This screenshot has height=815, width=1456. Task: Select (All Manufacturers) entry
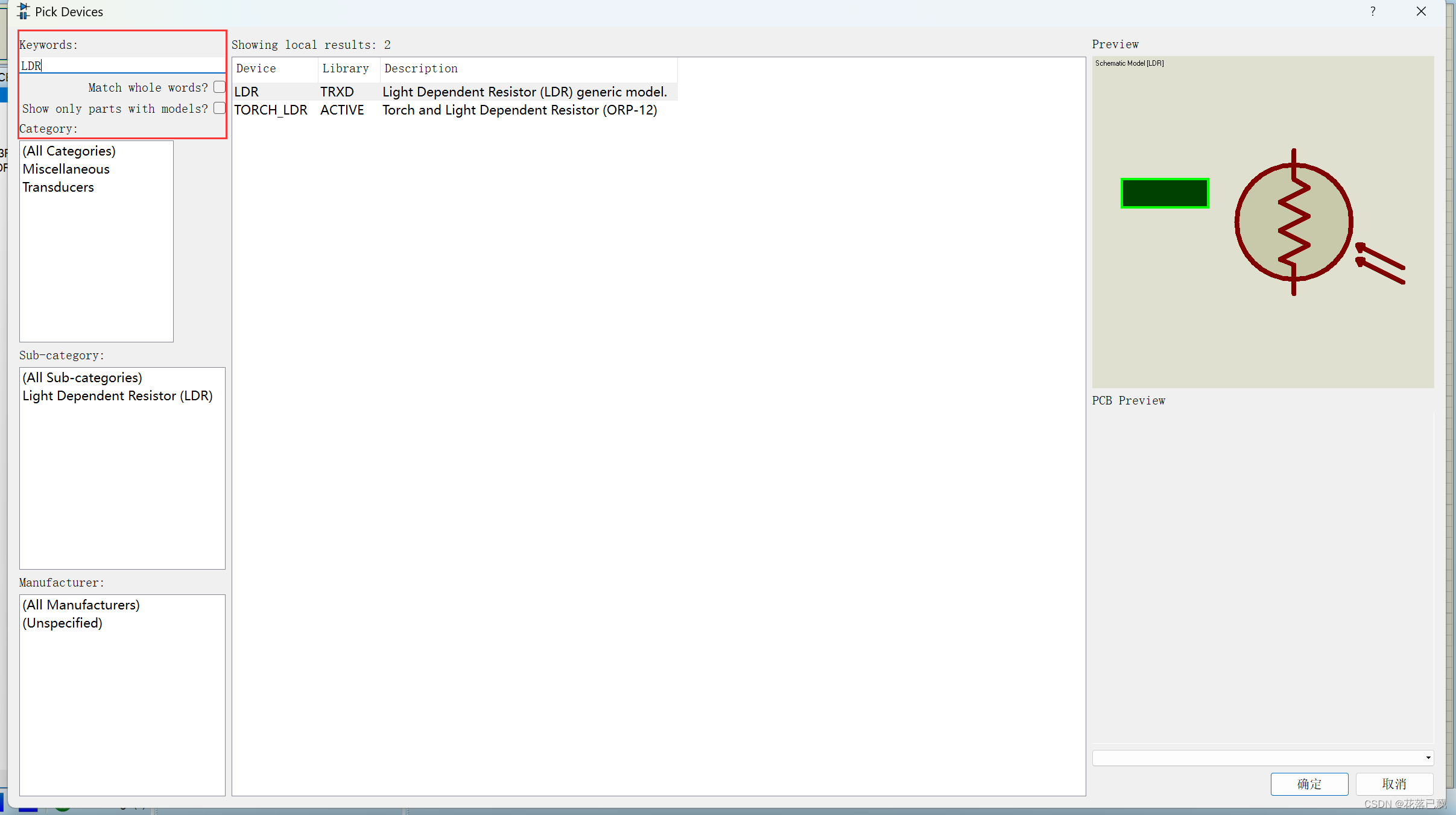[x=81, y=605]
